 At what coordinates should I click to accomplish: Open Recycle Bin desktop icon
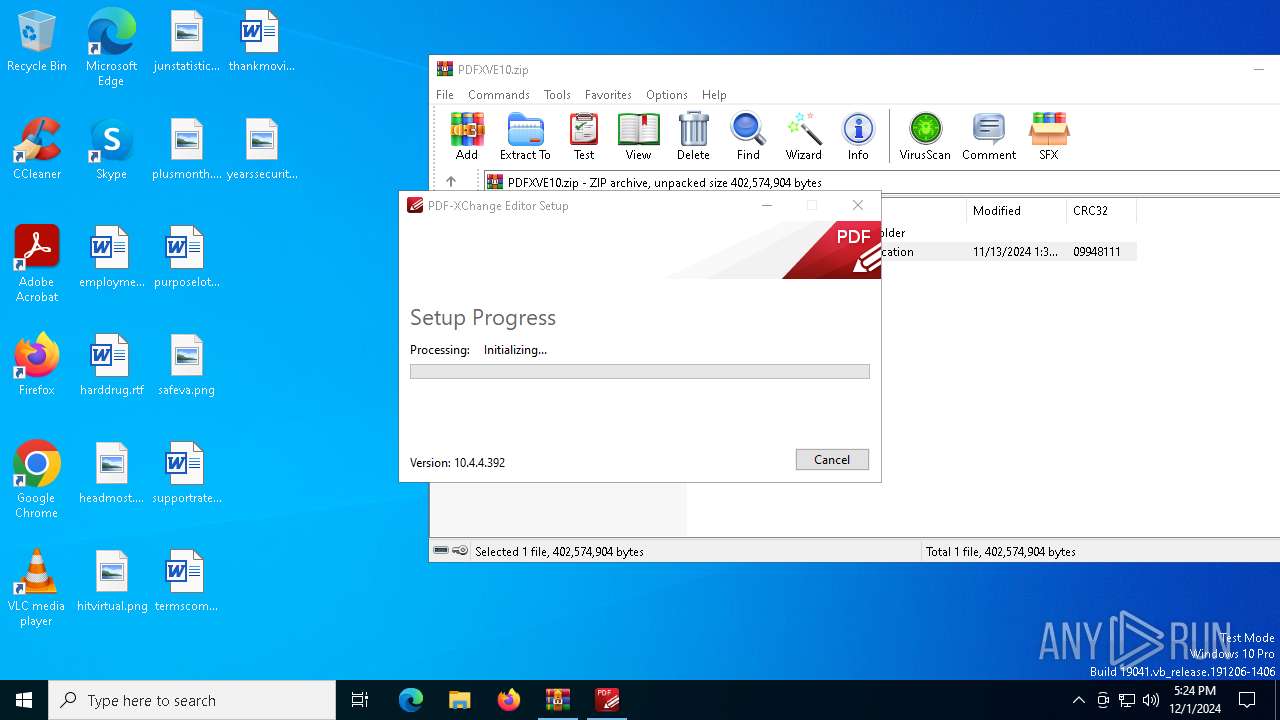pos(37,42)
